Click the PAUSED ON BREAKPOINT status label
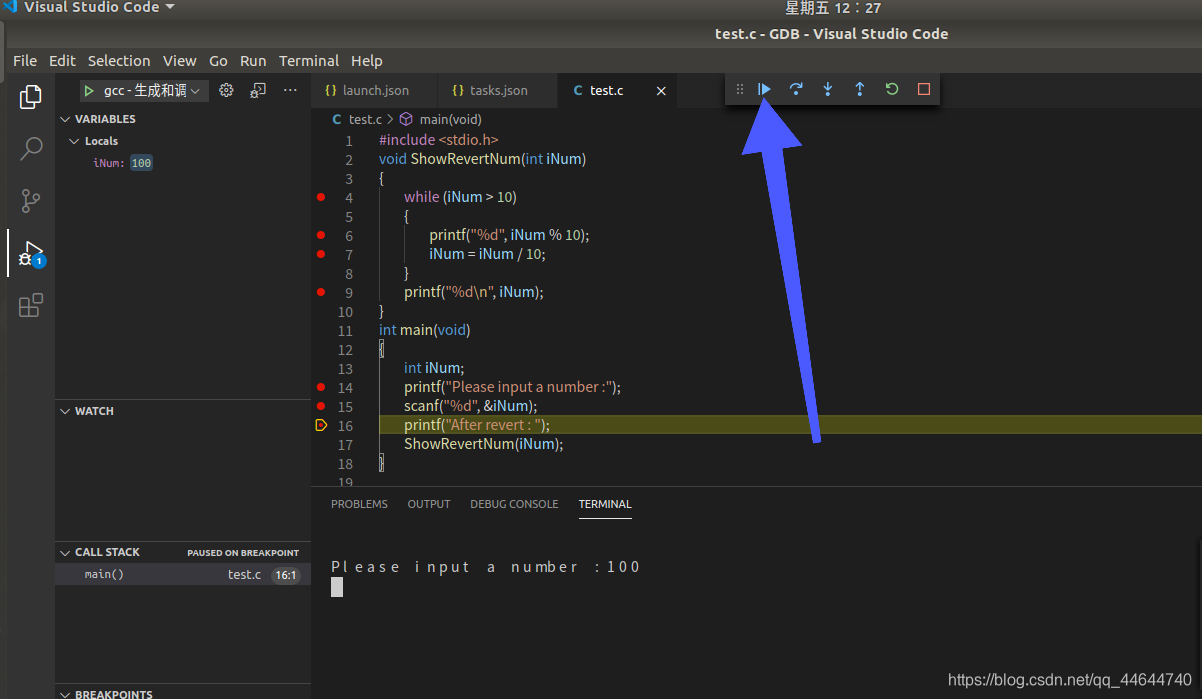 tap(243, 553)
